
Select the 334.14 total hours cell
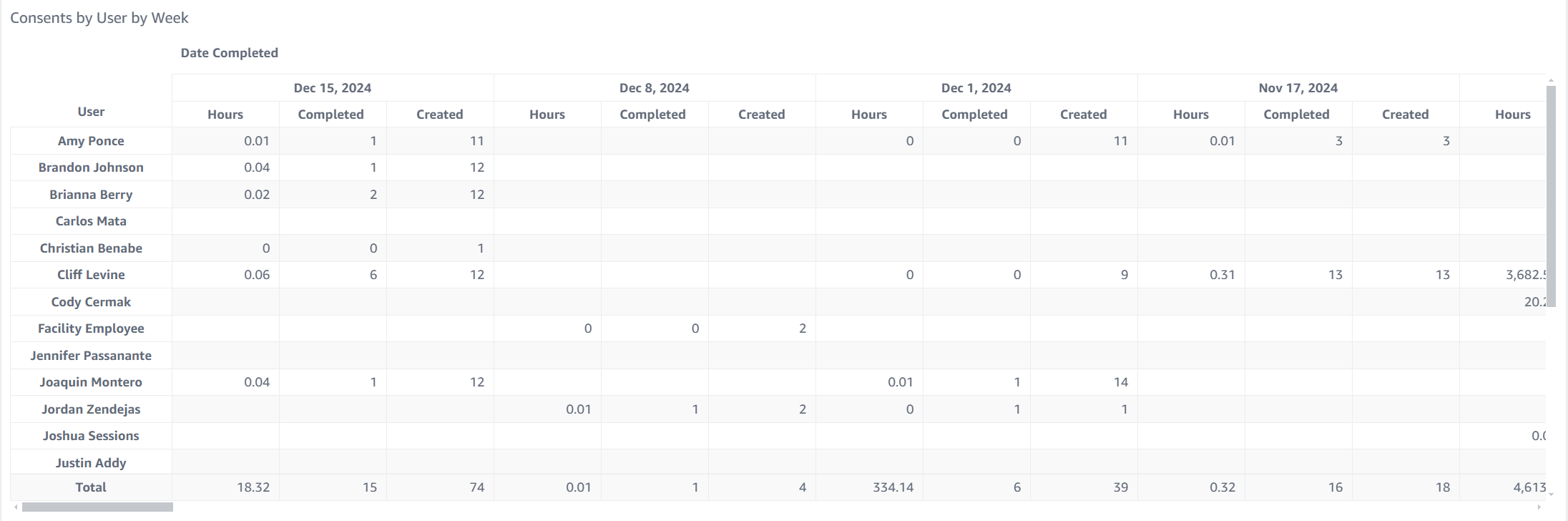pos(893,487)
